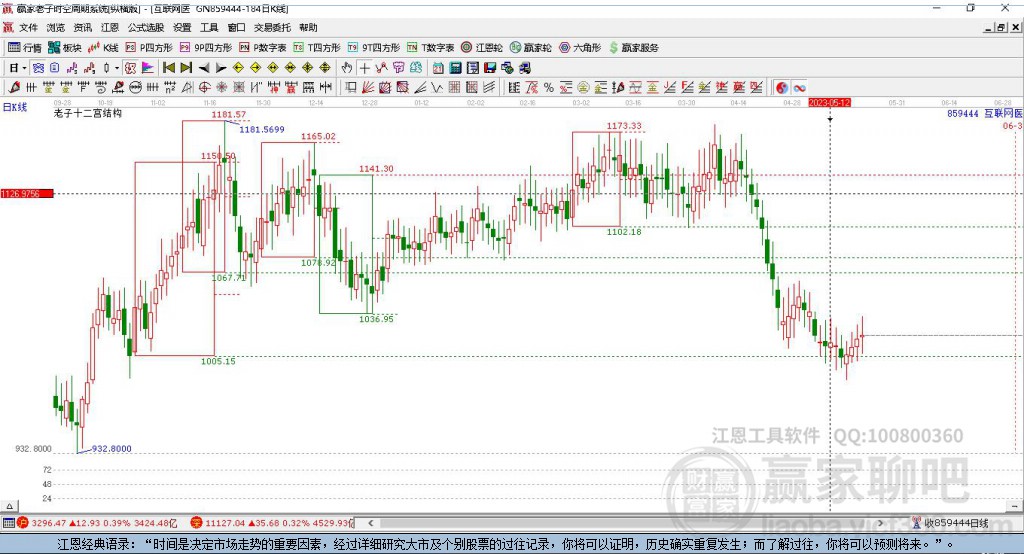Open the 江恩轮 Gann wheel
The width and height of the screenshot is (1024, 554).
(482, 48)
